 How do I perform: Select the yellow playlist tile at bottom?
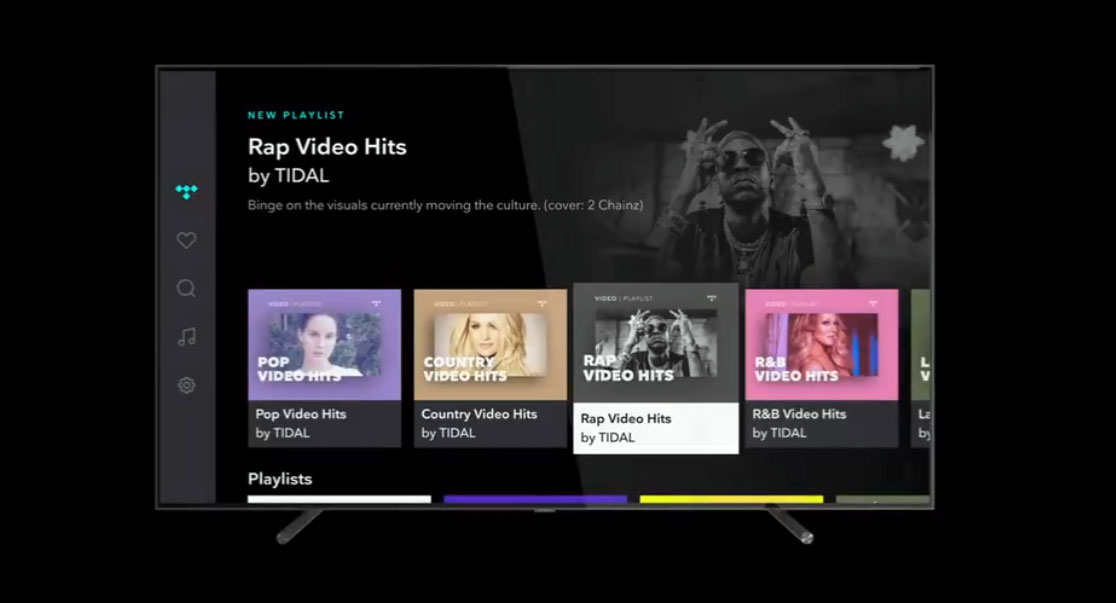coord(731,499)
